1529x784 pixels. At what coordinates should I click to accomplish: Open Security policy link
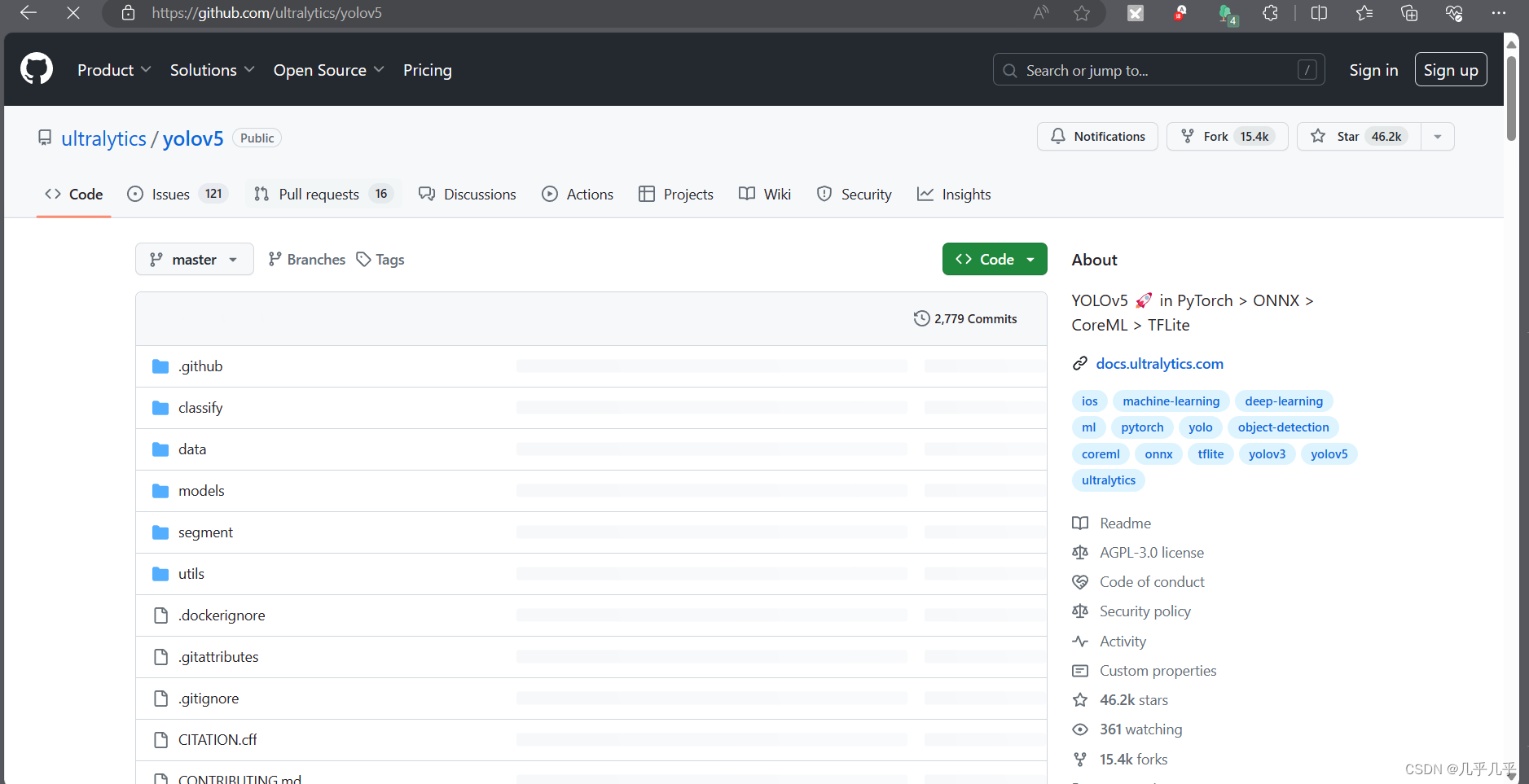[x=1145, y=611]
